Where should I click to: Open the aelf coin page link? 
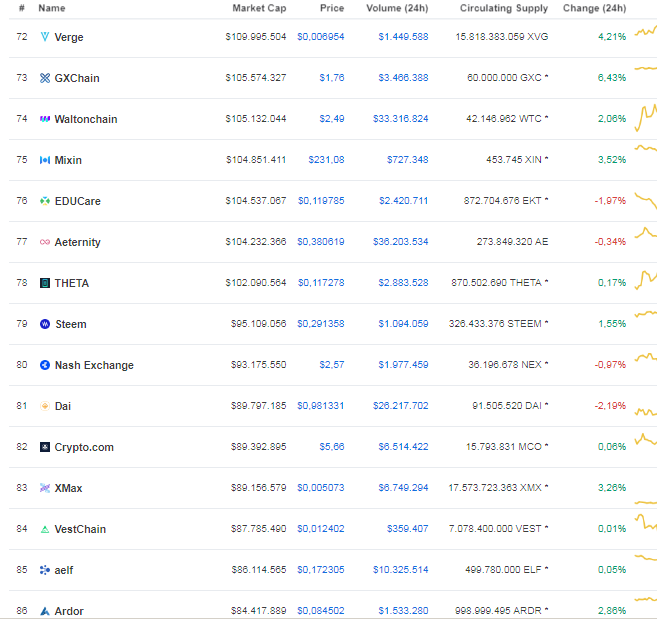tap(64, 571)
